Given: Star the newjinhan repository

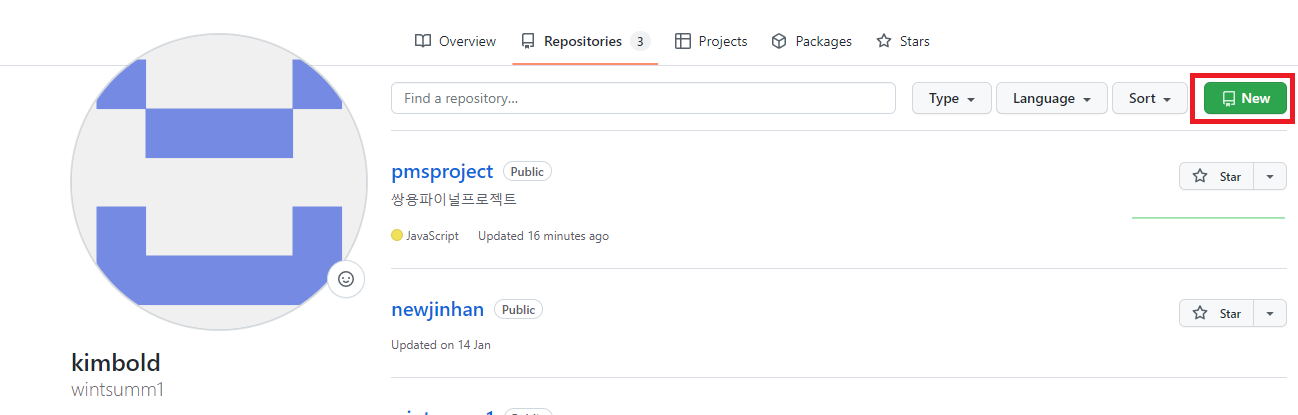Looking at the screenshot, I should [1216, 313].
